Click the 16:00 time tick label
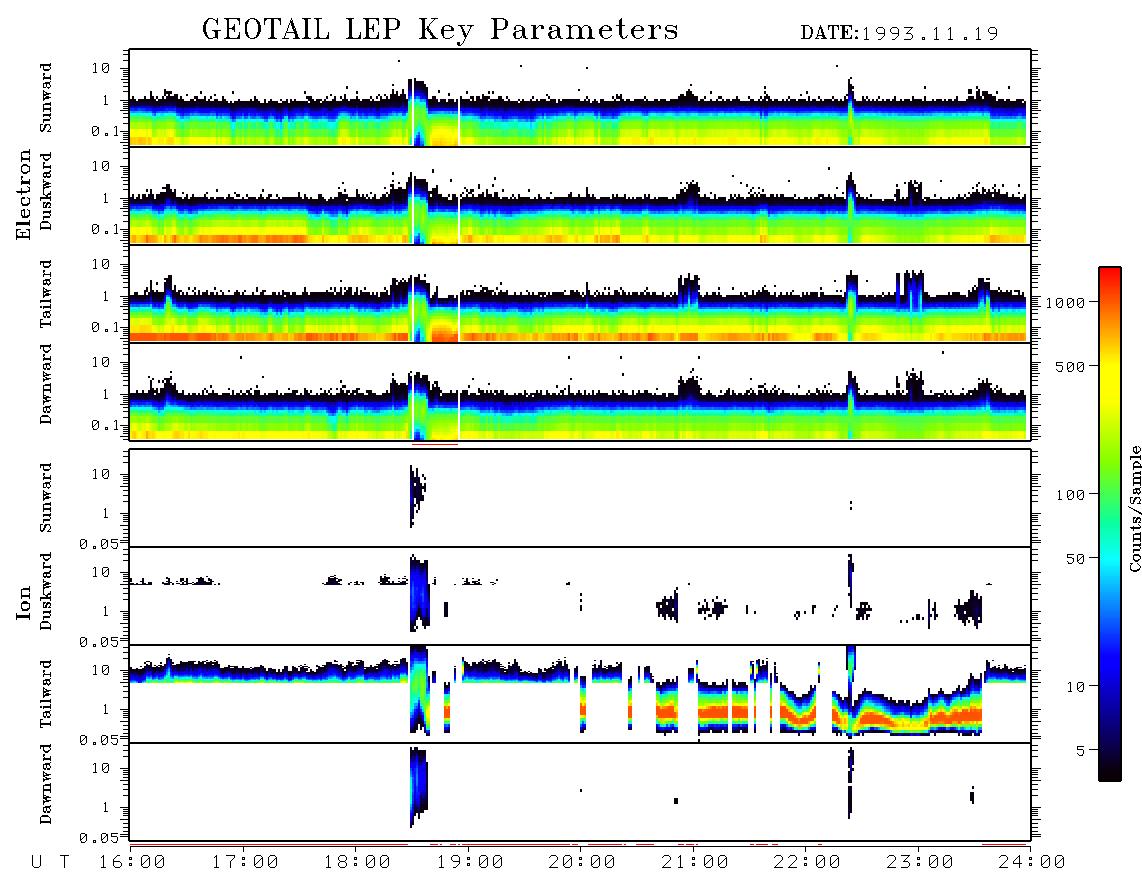This screenshot has height=880, width=1142. point(133,862)
